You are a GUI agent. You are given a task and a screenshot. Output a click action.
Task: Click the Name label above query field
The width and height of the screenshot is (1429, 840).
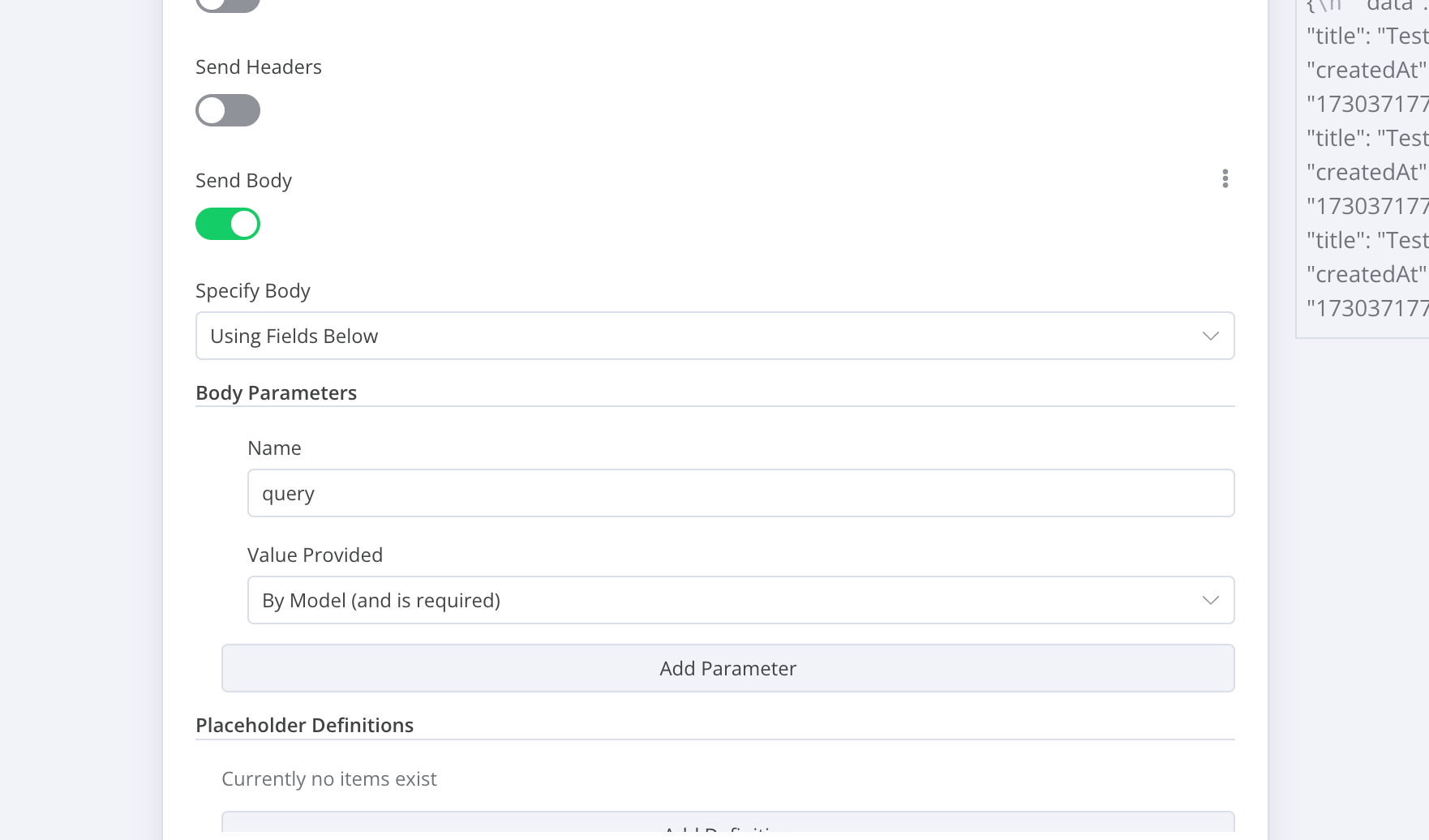click(274, 448)
